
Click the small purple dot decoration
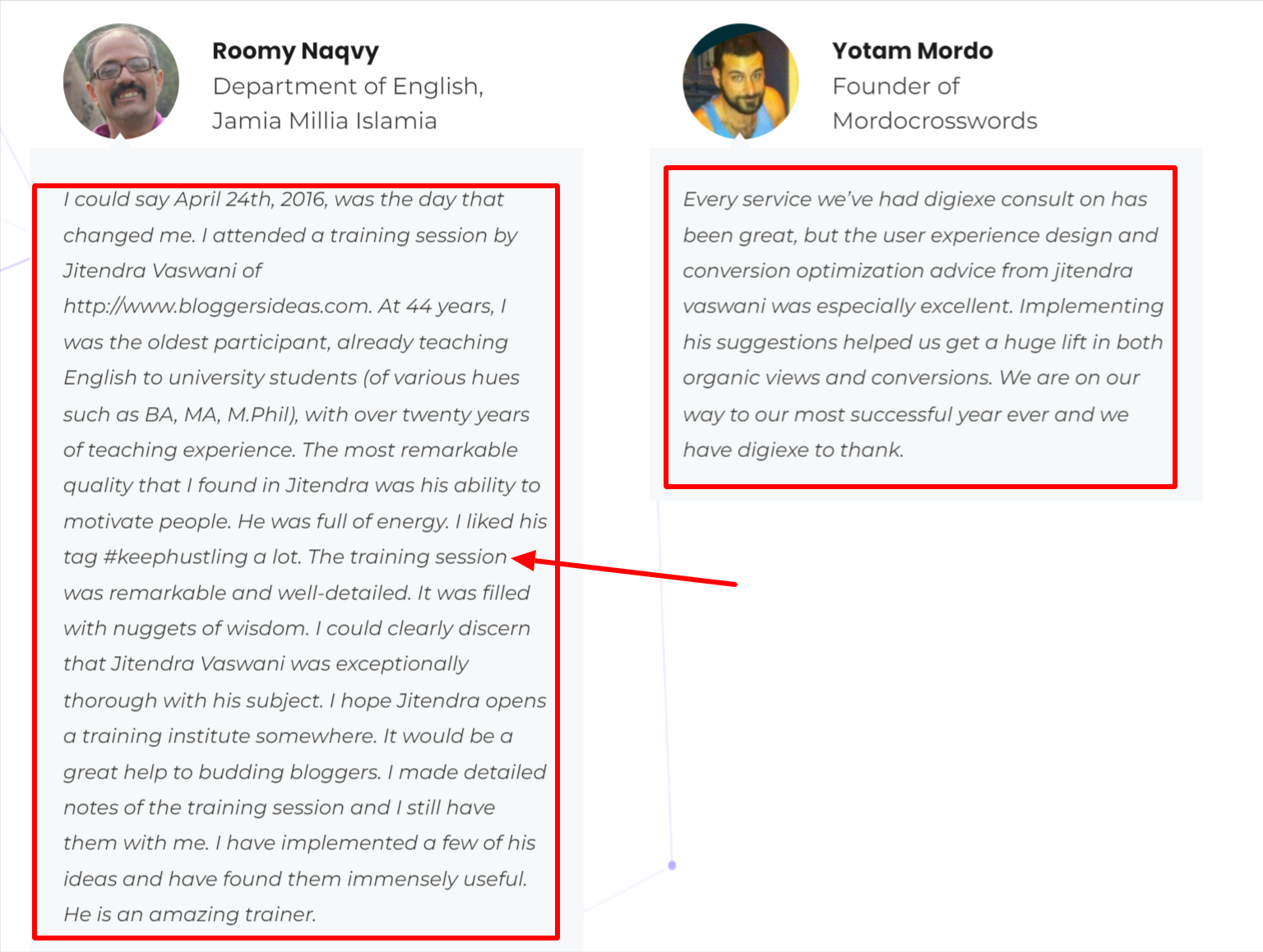point(672,865)
